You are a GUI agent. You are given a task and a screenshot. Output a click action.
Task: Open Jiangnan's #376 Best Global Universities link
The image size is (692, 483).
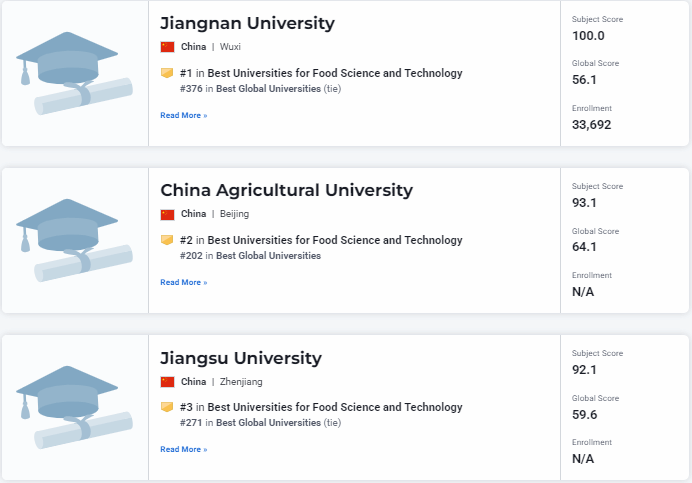click(269, 89)
